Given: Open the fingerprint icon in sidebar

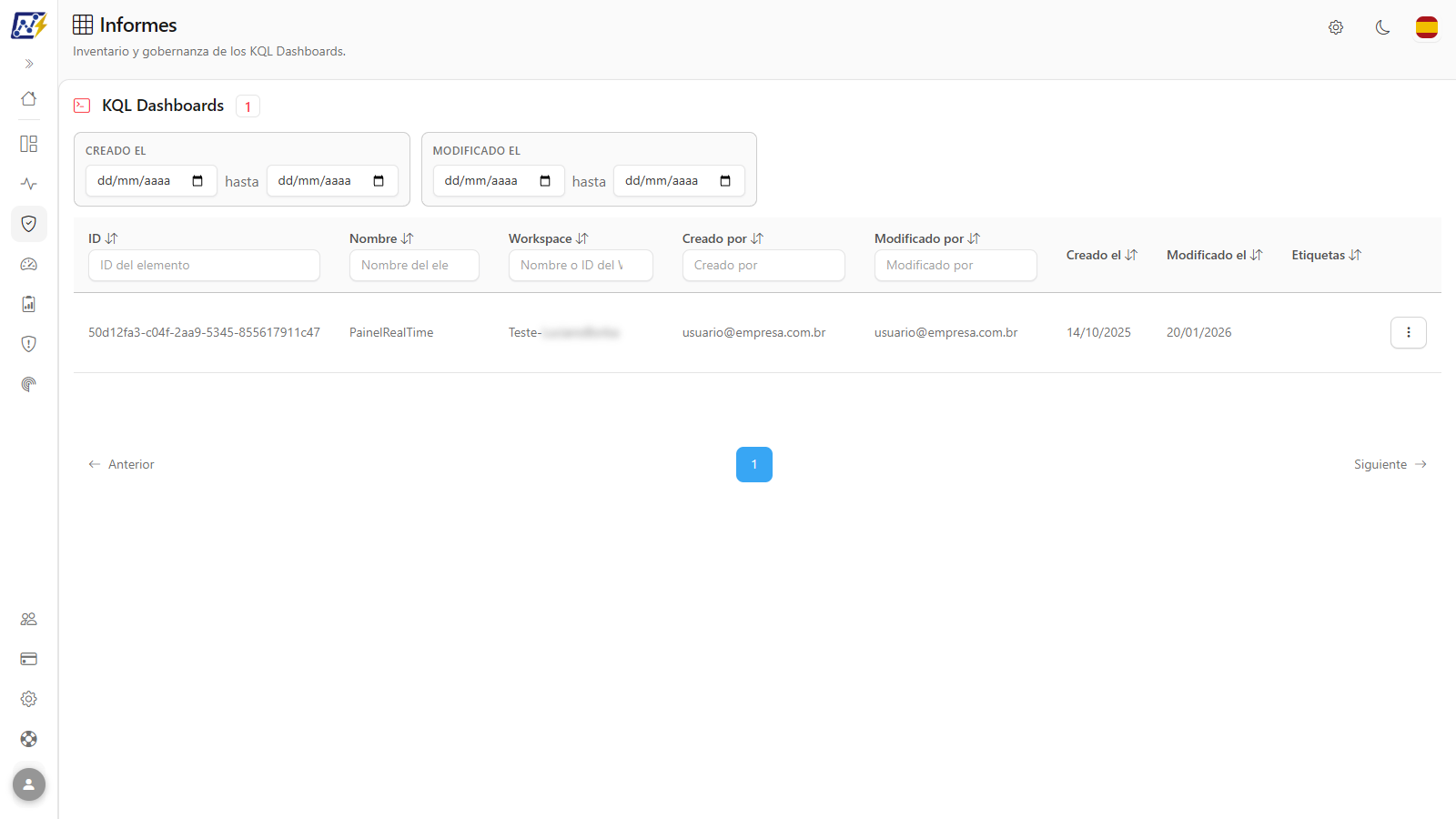Looking at the screenshot, I should pos(29,384).
